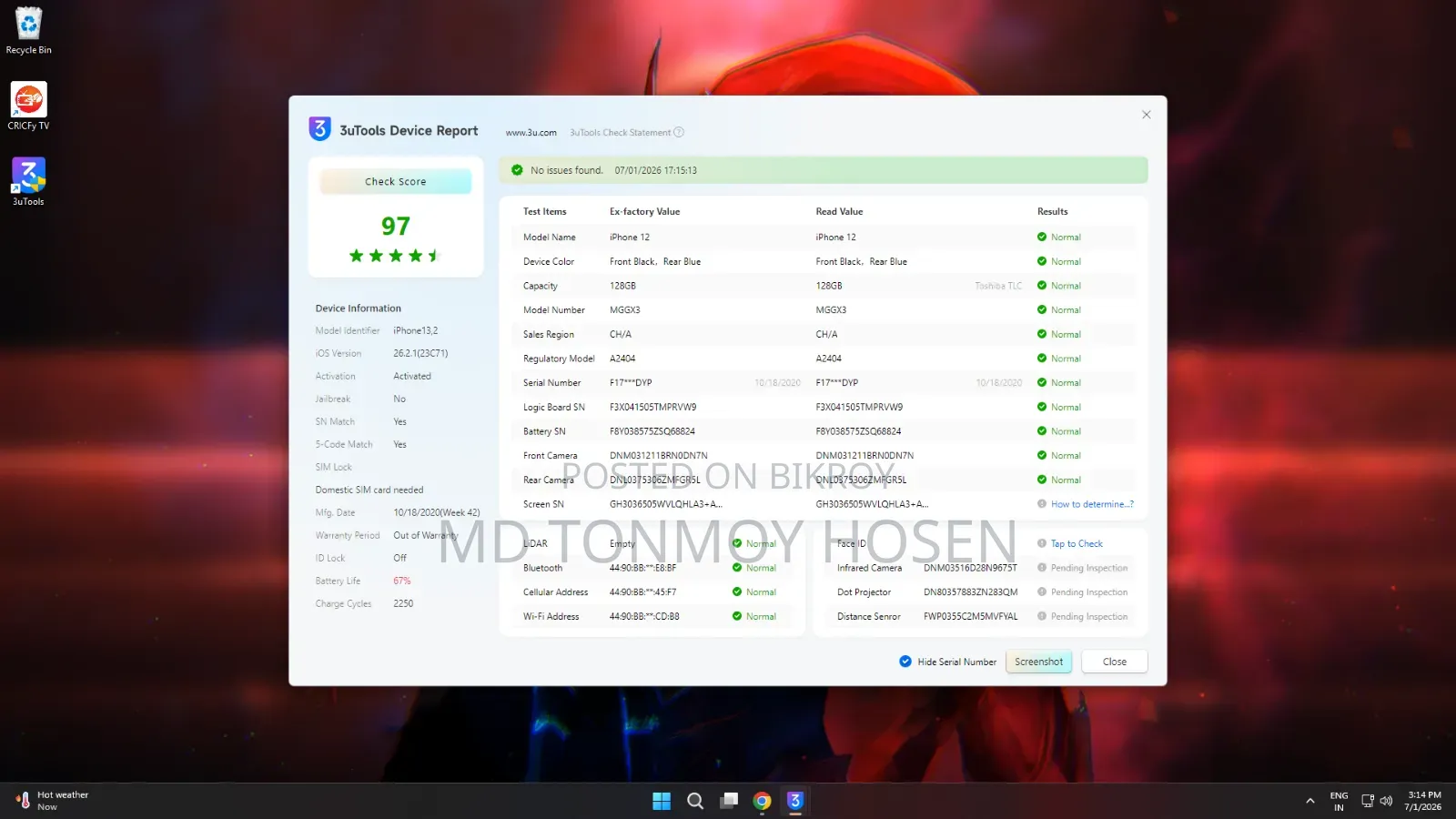
Task: Visit the www.3u.com link
Action: point(531,133)
